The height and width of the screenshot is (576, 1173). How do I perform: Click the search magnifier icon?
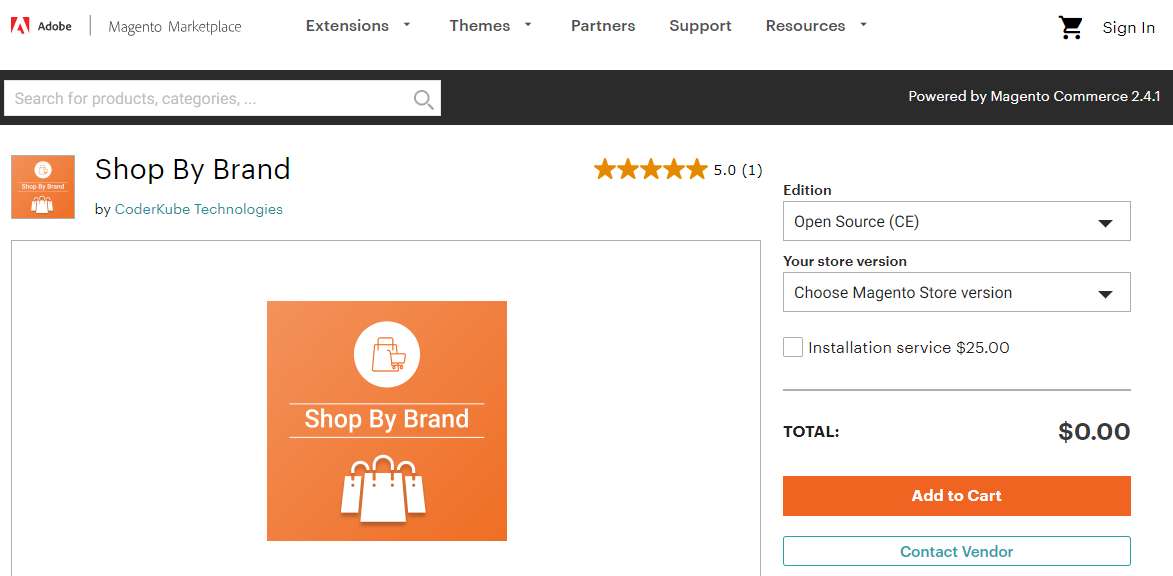(x=423, y=99)
